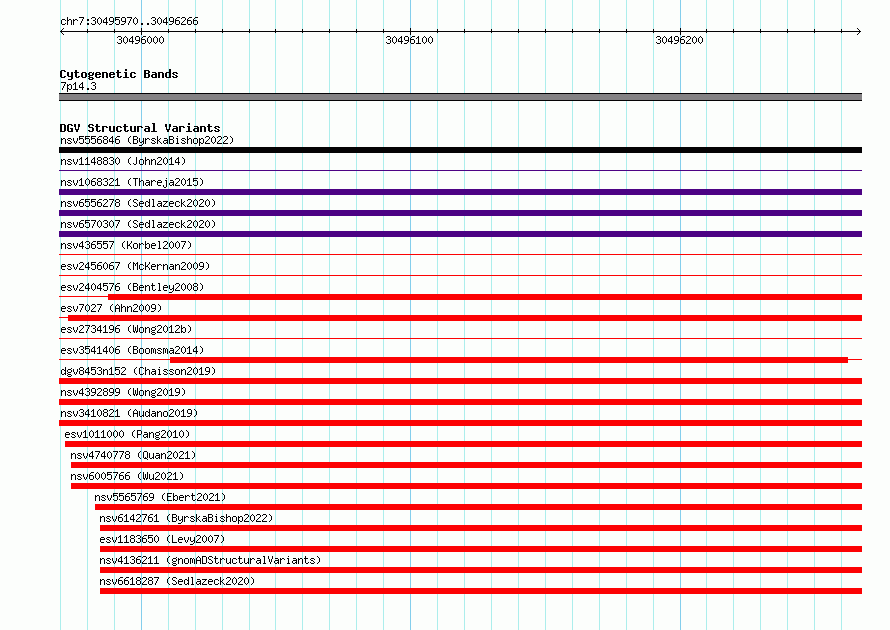
Task: Click the 30496000 ruler position label
Action: click(140, 40)
